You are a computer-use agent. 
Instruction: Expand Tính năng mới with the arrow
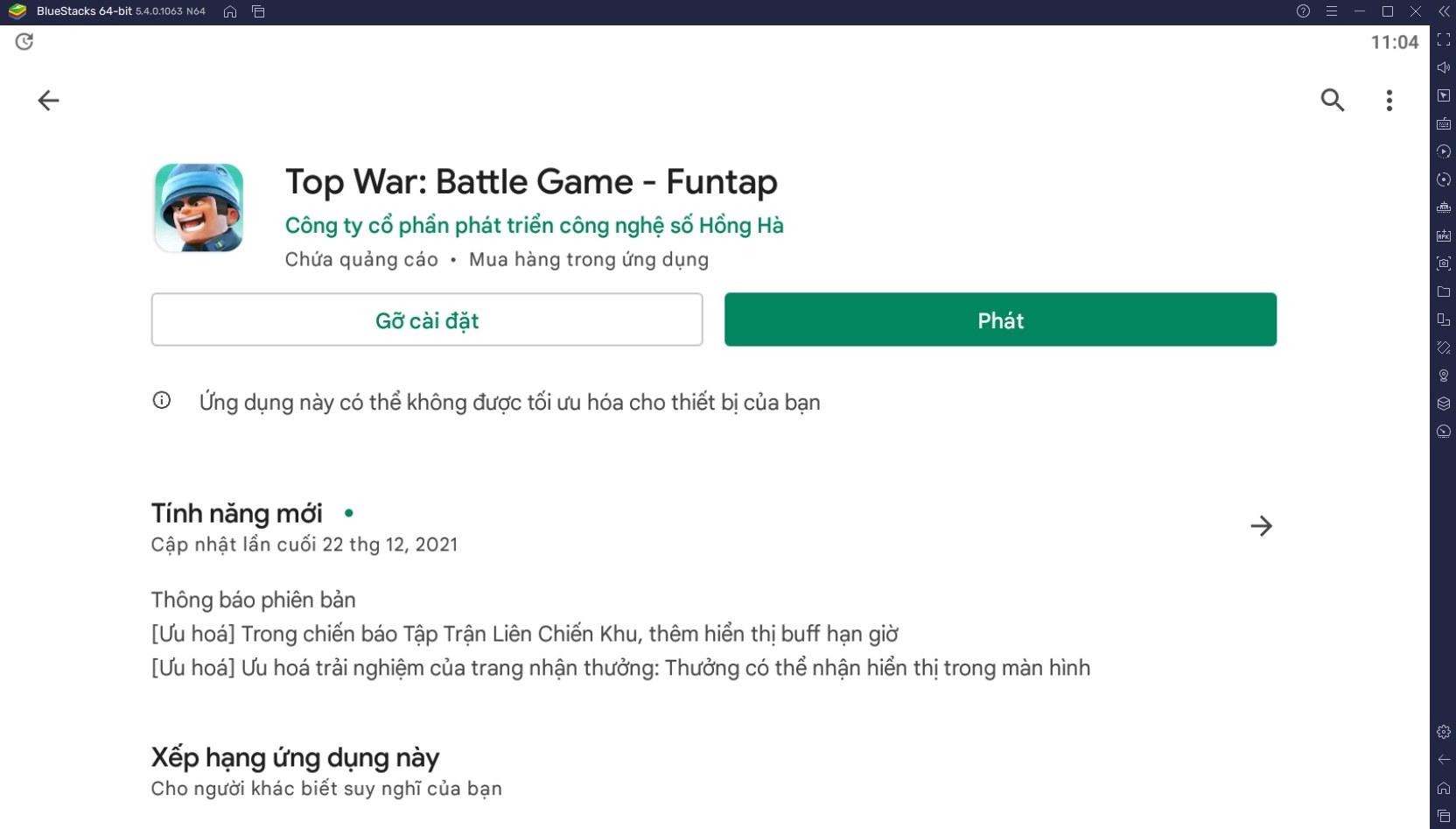click(1261, 526)
